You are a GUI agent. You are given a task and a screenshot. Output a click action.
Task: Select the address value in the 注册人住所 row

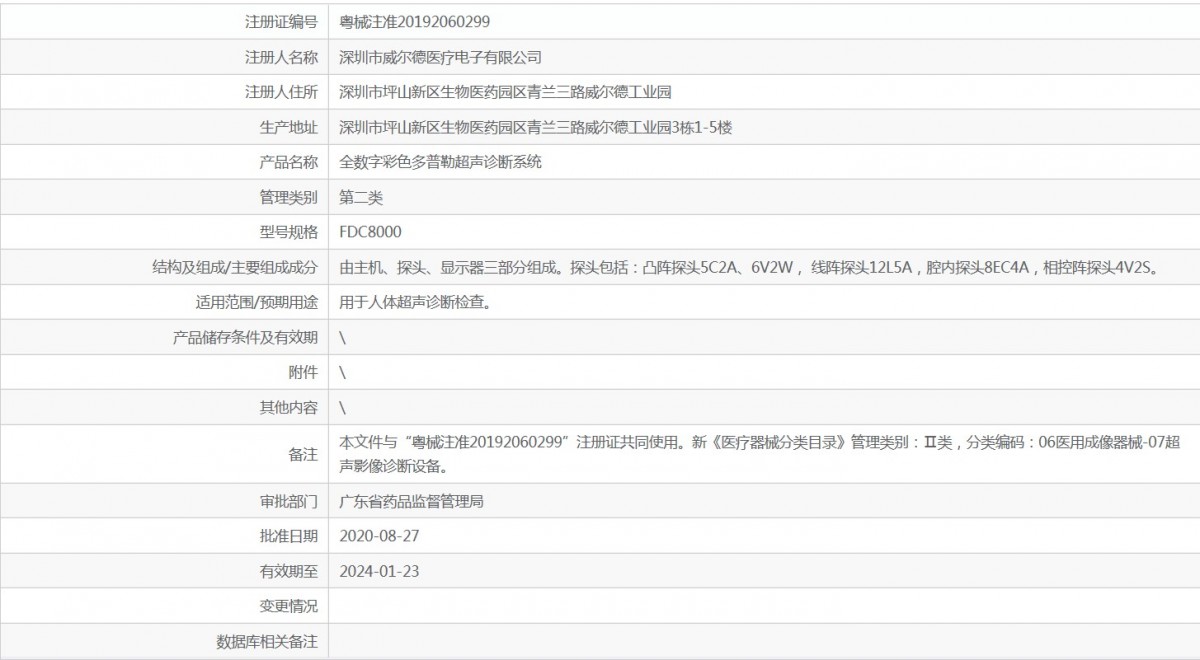(x=505, y=92)
